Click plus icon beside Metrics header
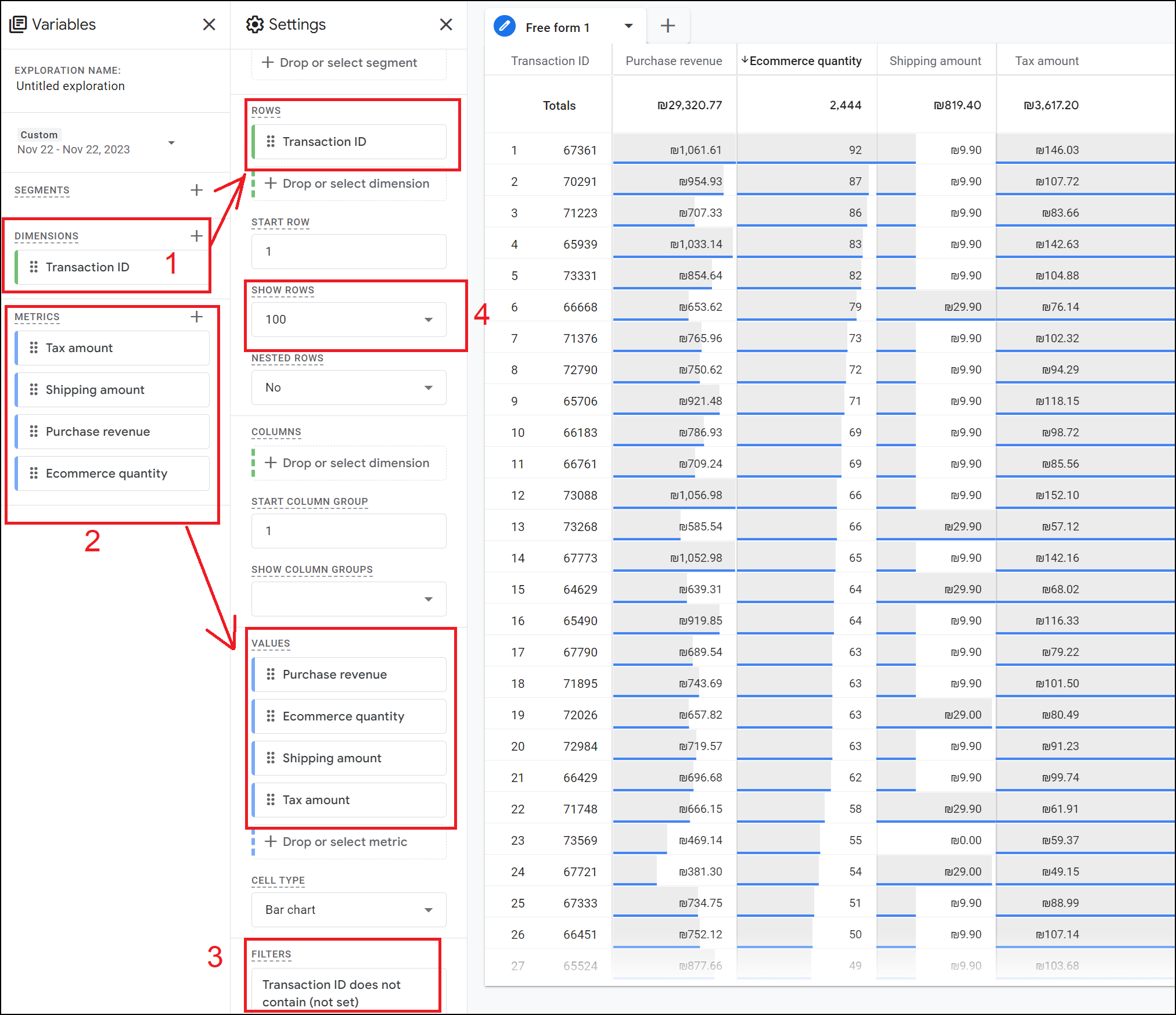This screenshot has width=1176, height=1015. (x=196, y=317)
